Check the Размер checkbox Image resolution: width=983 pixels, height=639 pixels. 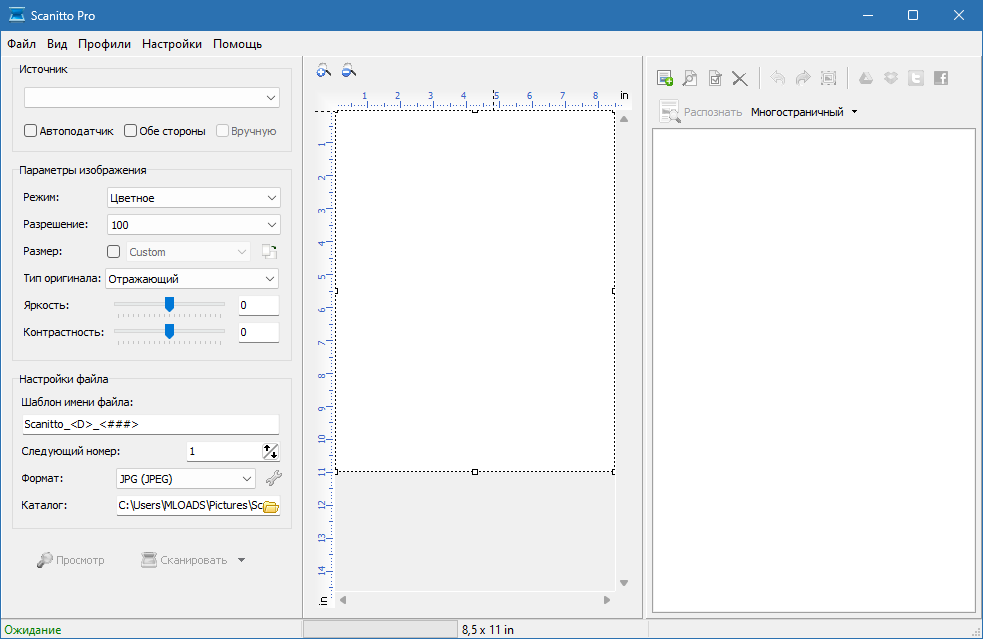tap(113, 251)
